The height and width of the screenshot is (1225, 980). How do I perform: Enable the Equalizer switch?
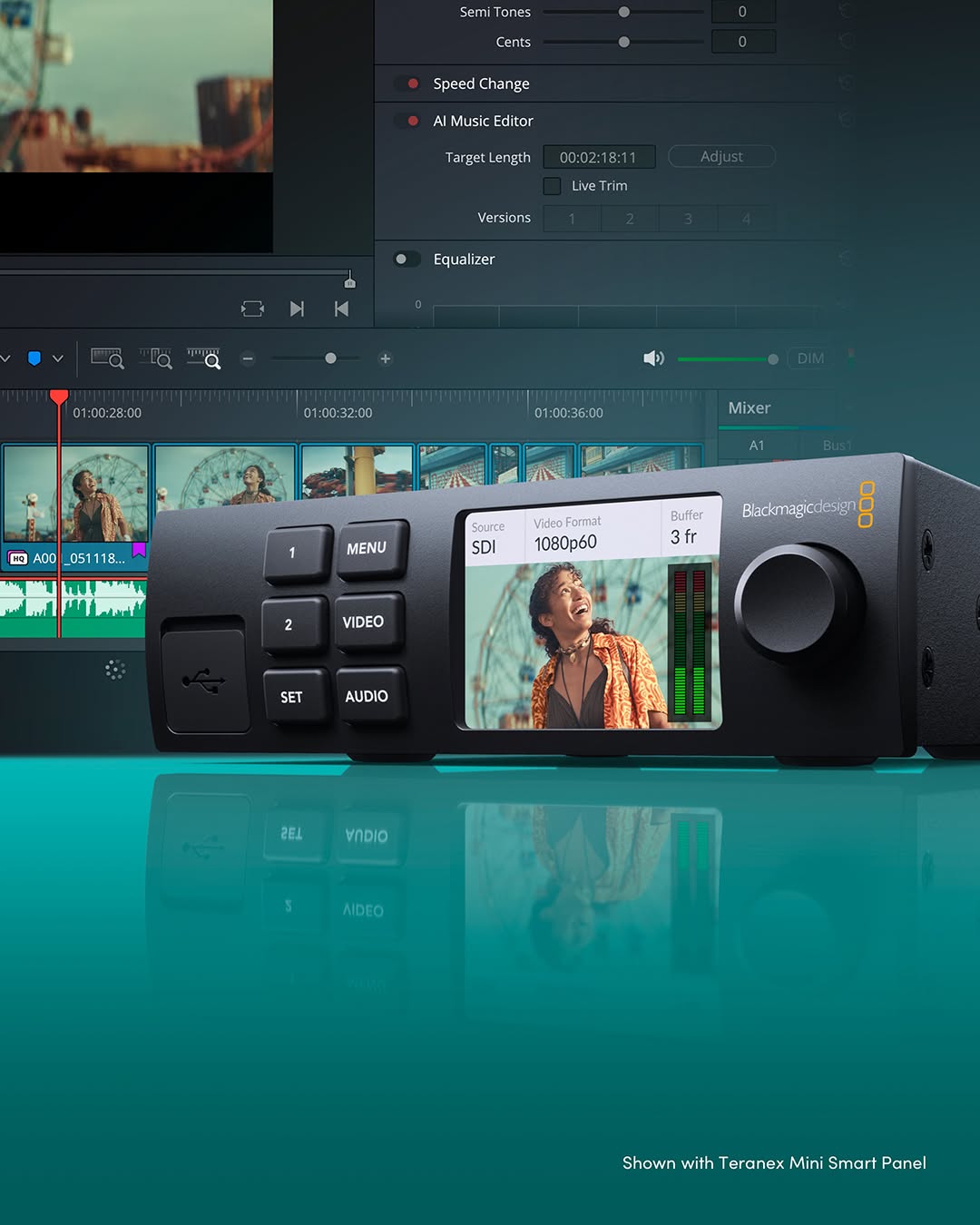(x=407, y=260)
